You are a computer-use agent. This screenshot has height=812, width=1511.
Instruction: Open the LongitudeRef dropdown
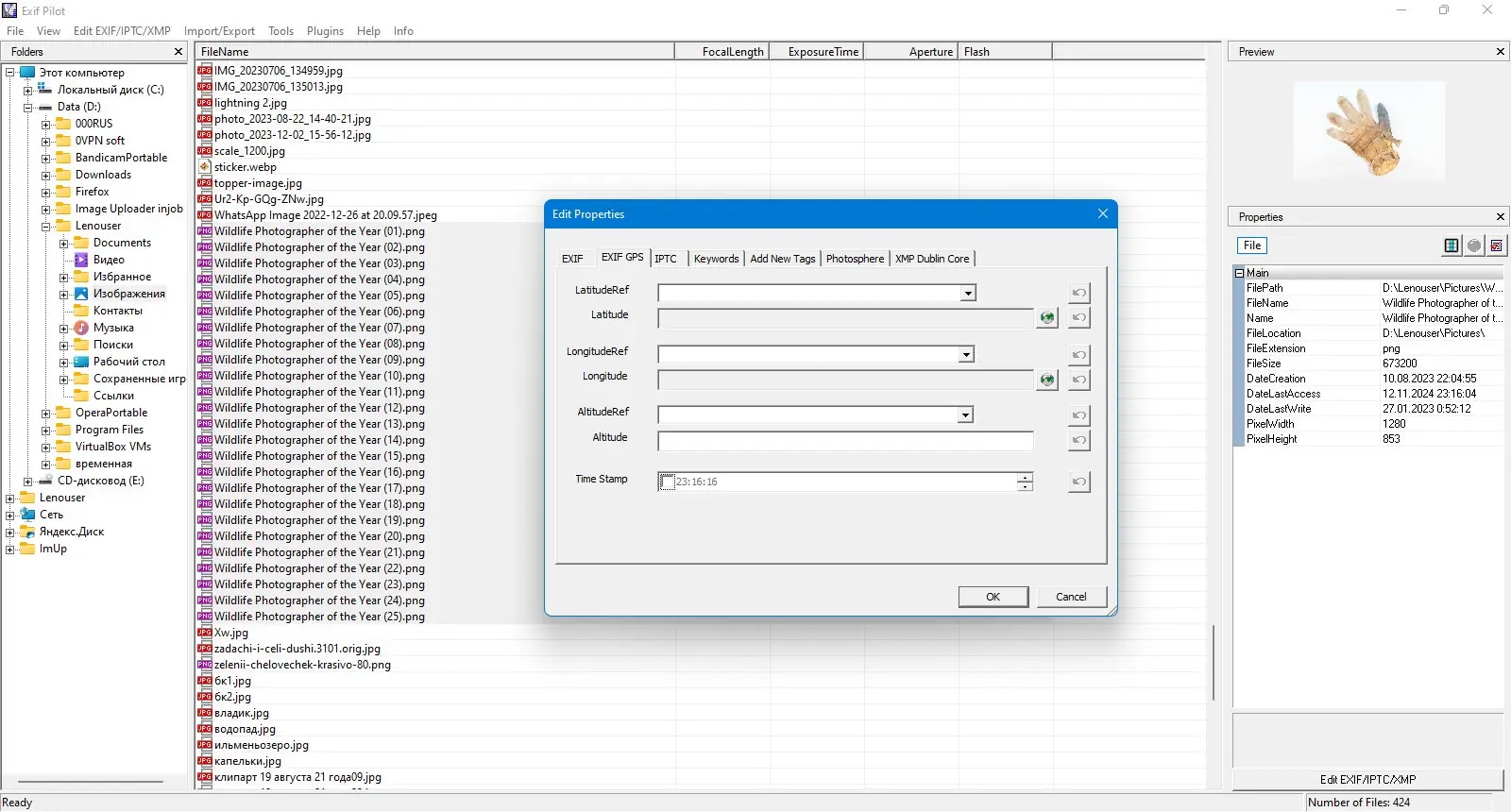(966, 355)
